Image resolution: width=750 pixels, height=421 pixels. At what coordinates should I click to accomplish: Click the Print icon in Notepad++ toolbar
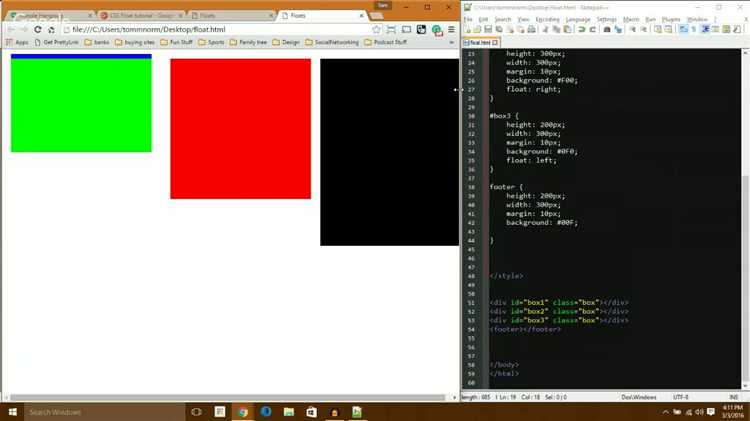click(x=531, y=29)
